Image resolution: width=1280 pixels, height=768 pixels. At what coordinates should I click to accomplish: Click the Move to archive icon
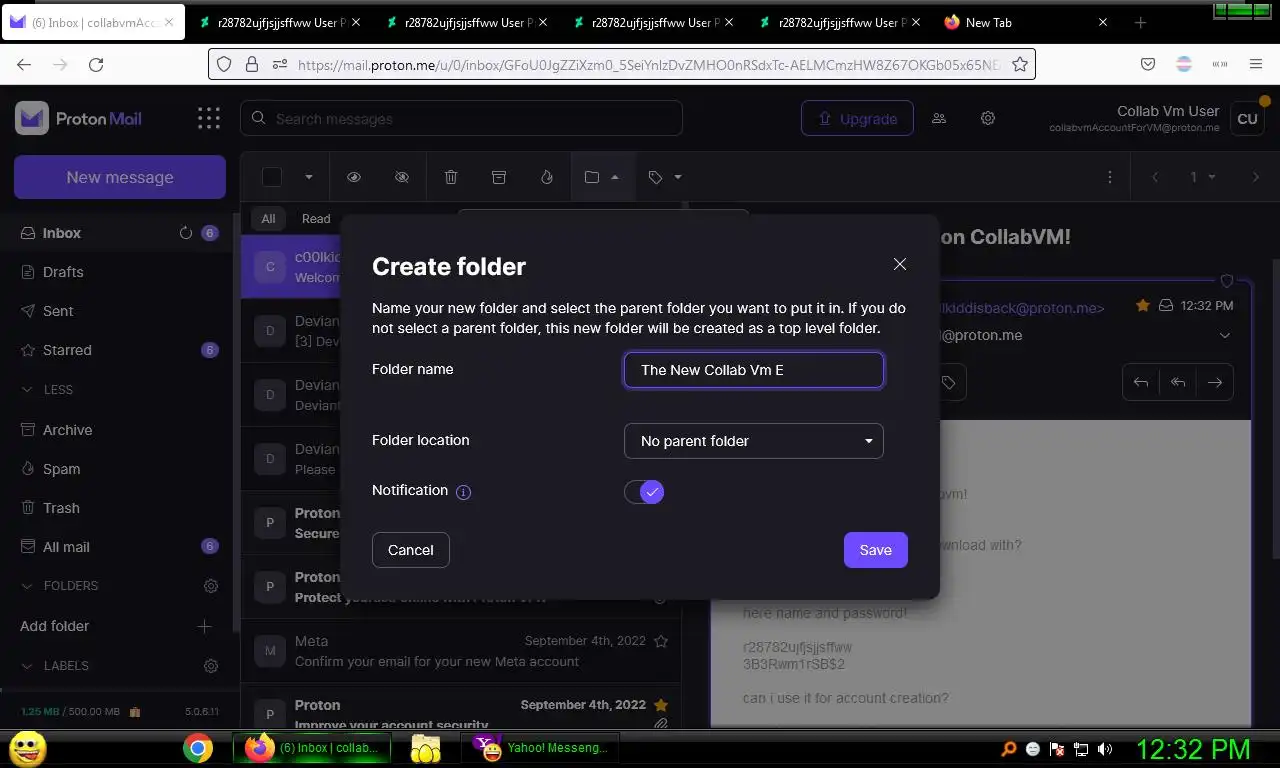click(499, 177)
